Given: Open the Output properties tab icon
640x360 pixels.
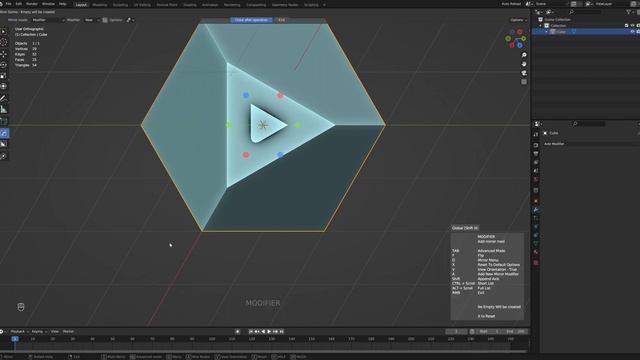Looking at the screenshot, I should click(x=536, y=153).
